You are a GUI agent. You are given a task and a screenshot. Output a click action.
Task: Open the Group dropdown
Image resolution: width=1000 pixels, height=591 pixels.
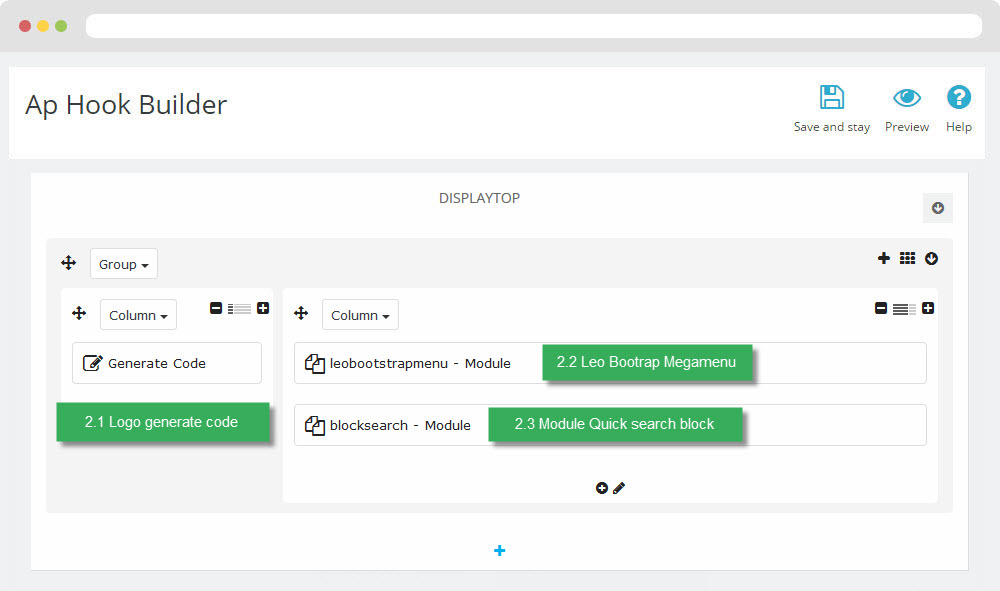click(x=124, y=264)
